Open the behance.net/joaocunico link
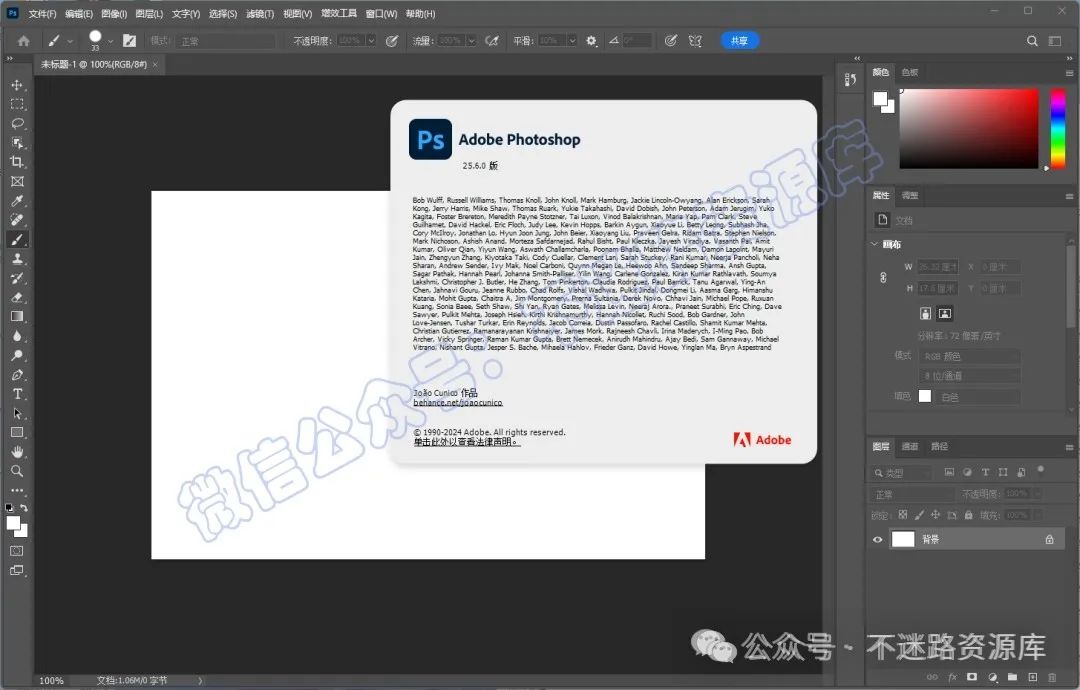Screen dimensions: 1080x690 coord(457,402)
